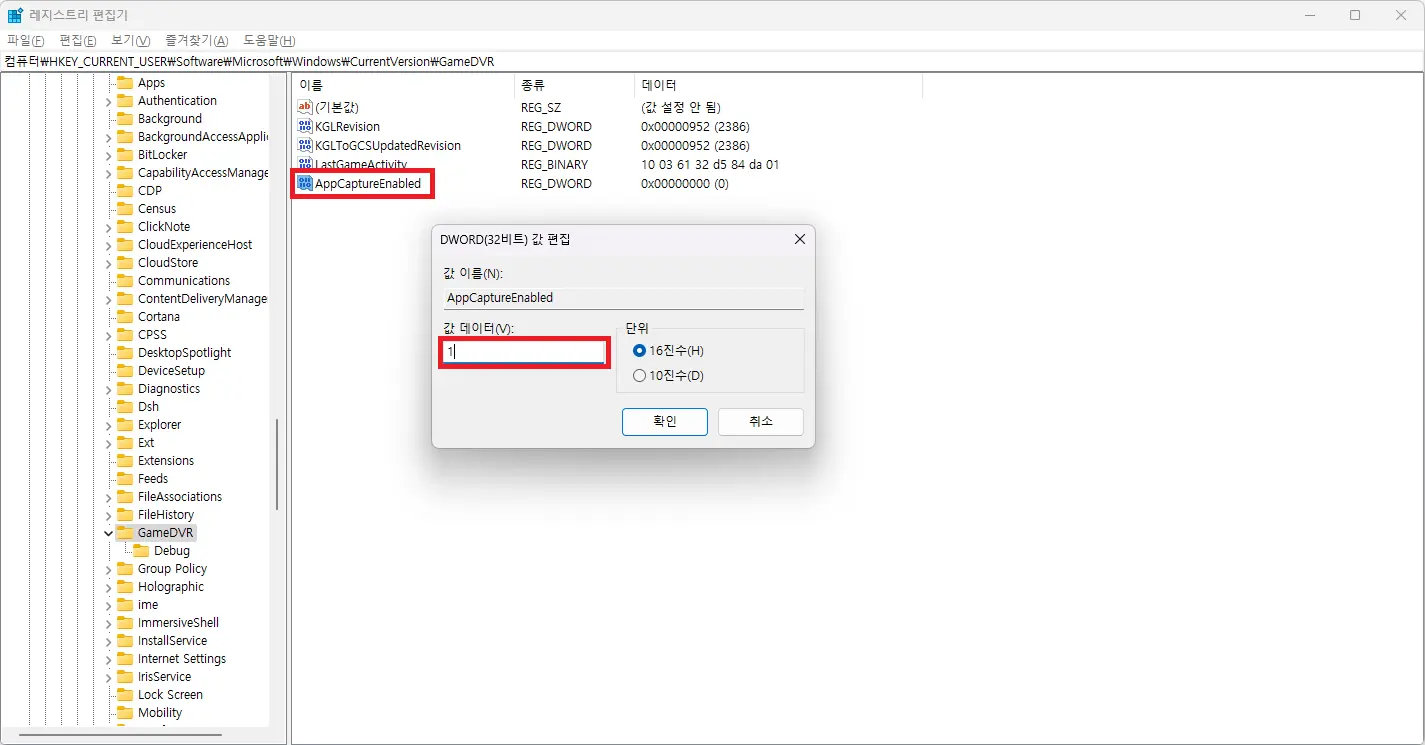Expand the Internet Settings tree node
Screen dimensions: 1425x745
click(109, 659)
